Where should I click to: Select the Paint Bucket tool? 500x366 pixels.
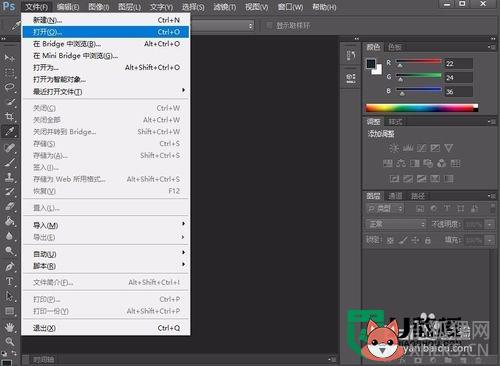pyautogui.click(x=9, y=221)
